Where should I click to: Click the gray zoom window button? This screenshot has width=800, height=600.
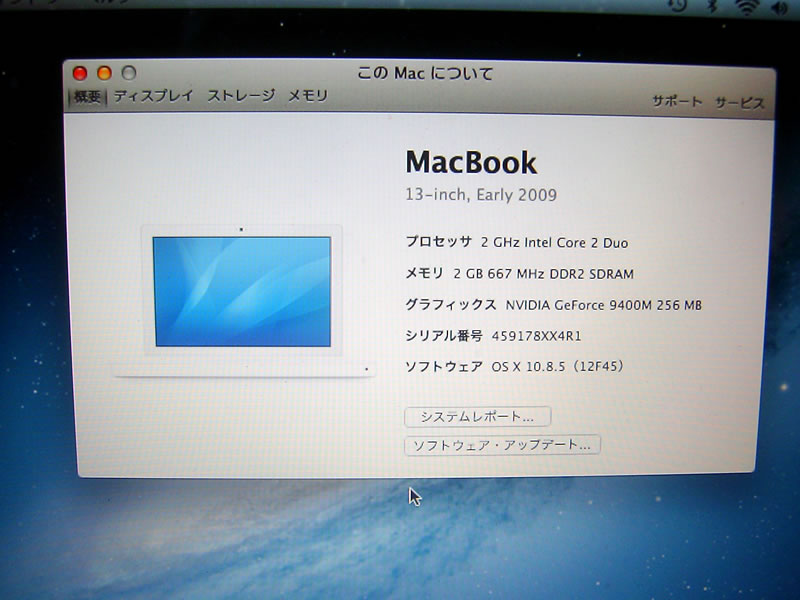[129, 73]
